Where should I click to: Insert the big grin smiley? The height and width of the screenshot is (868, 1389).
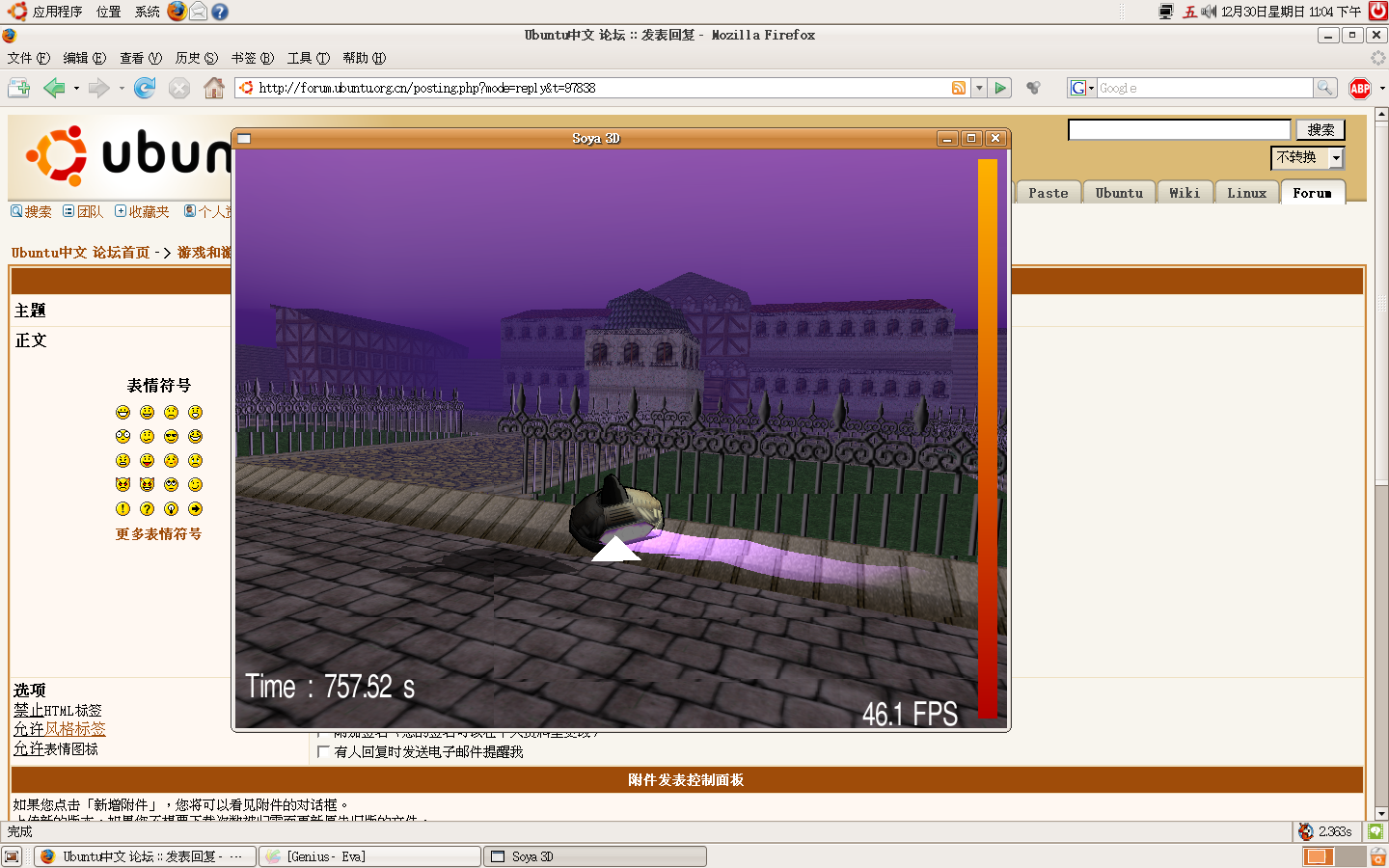pos(123,413)
